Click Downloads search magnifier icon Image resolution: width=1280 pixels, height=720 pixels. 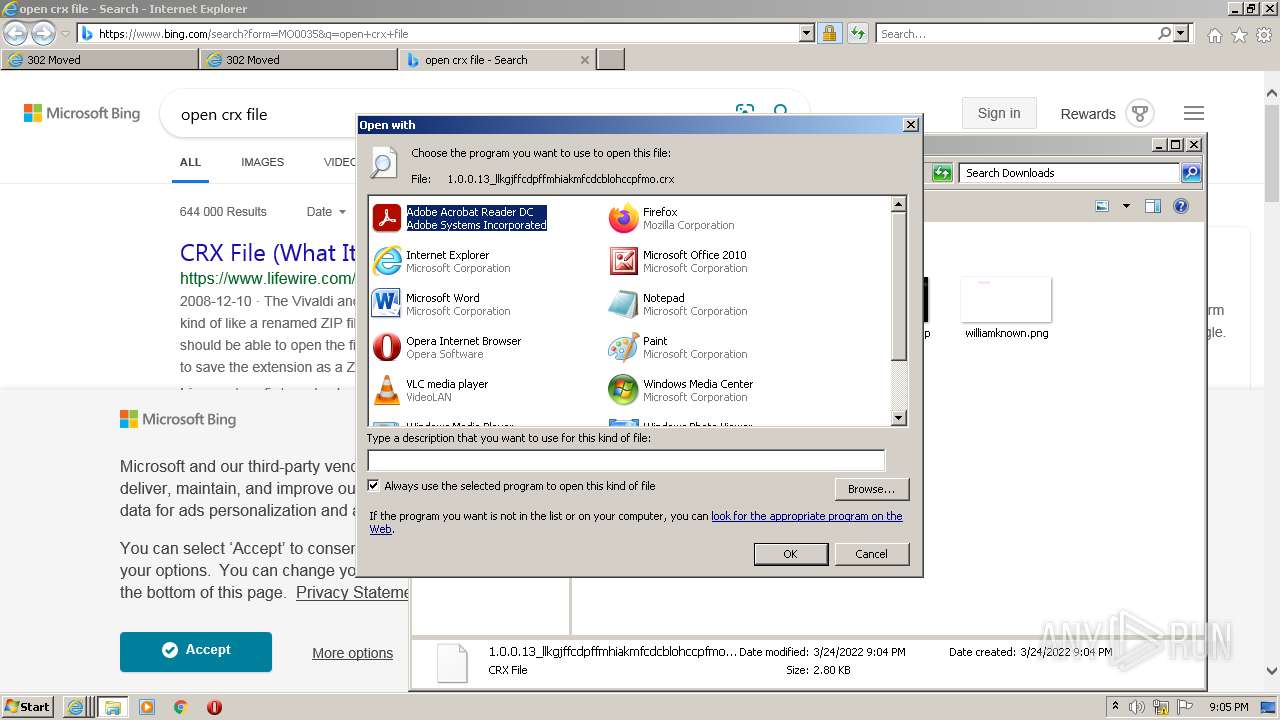1191,173
